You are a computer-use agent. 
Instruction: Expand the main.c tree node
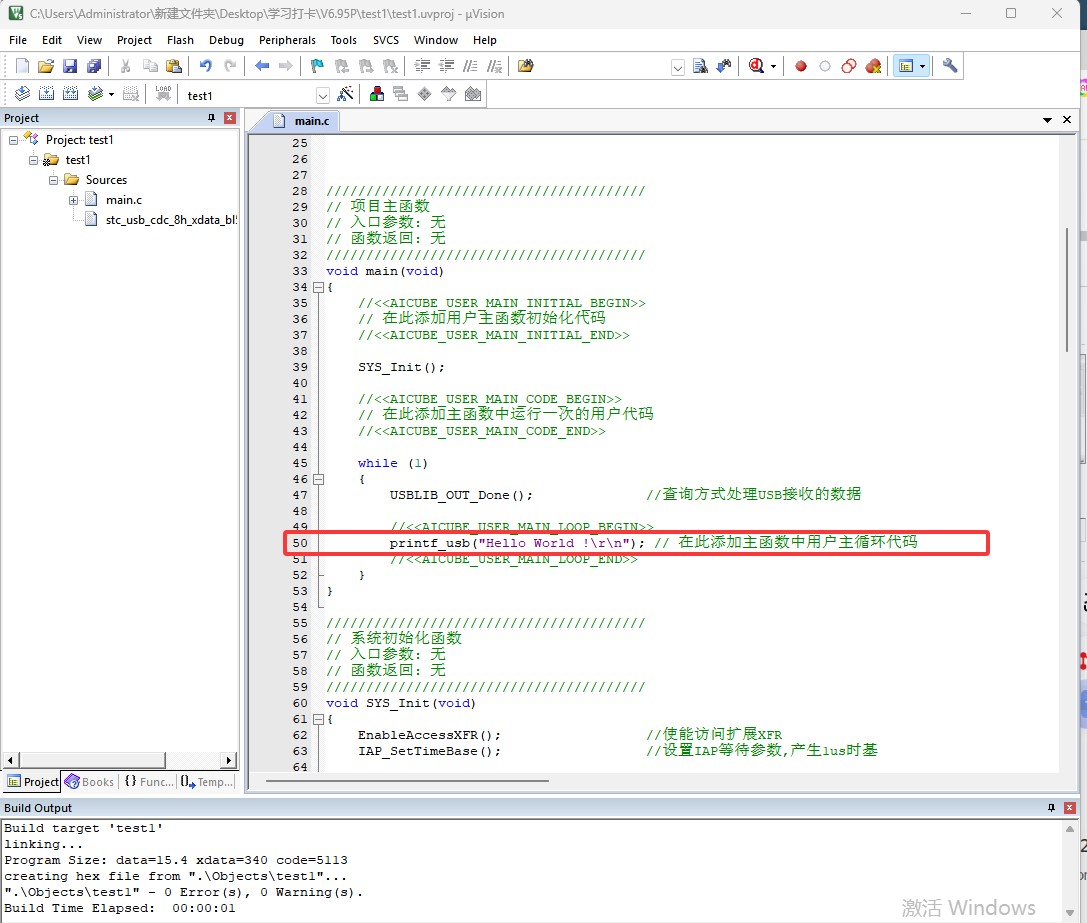73,200
